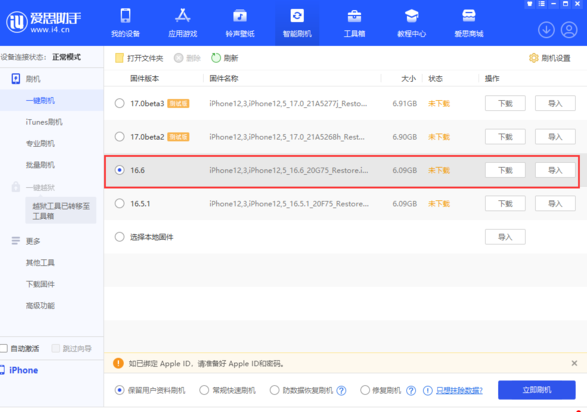Click 越狱工具已转移至工具箱 notice
Viewport: 587px width, 412px height.
[x=61, y=211]
